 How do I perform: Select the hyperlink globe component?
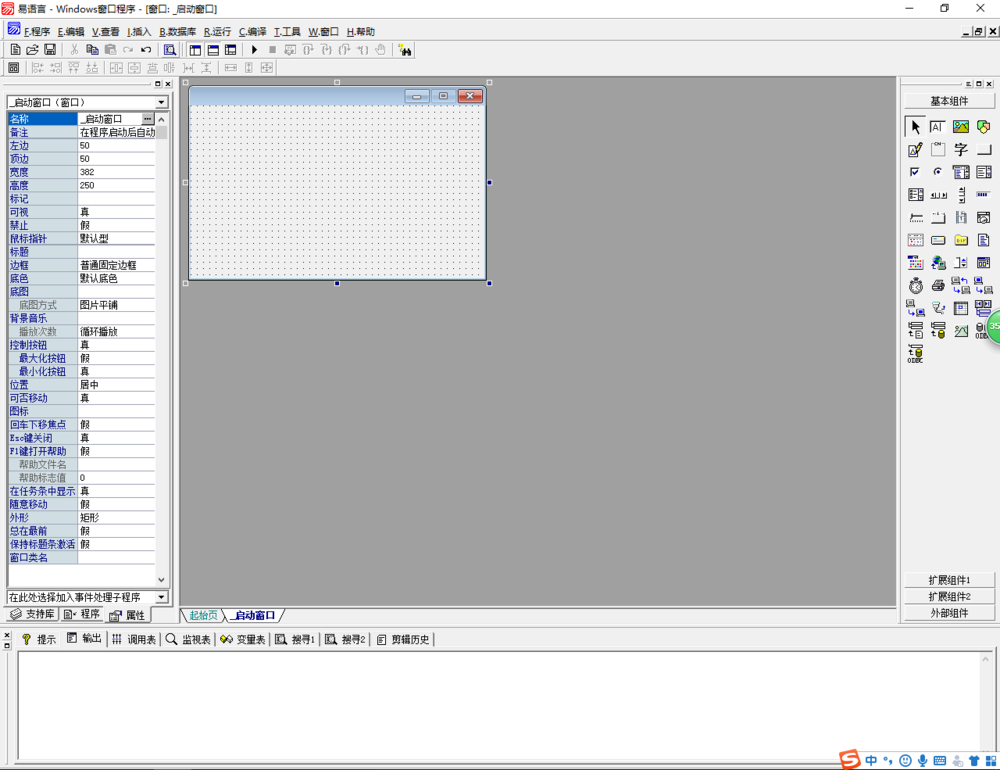click(938, 263)
